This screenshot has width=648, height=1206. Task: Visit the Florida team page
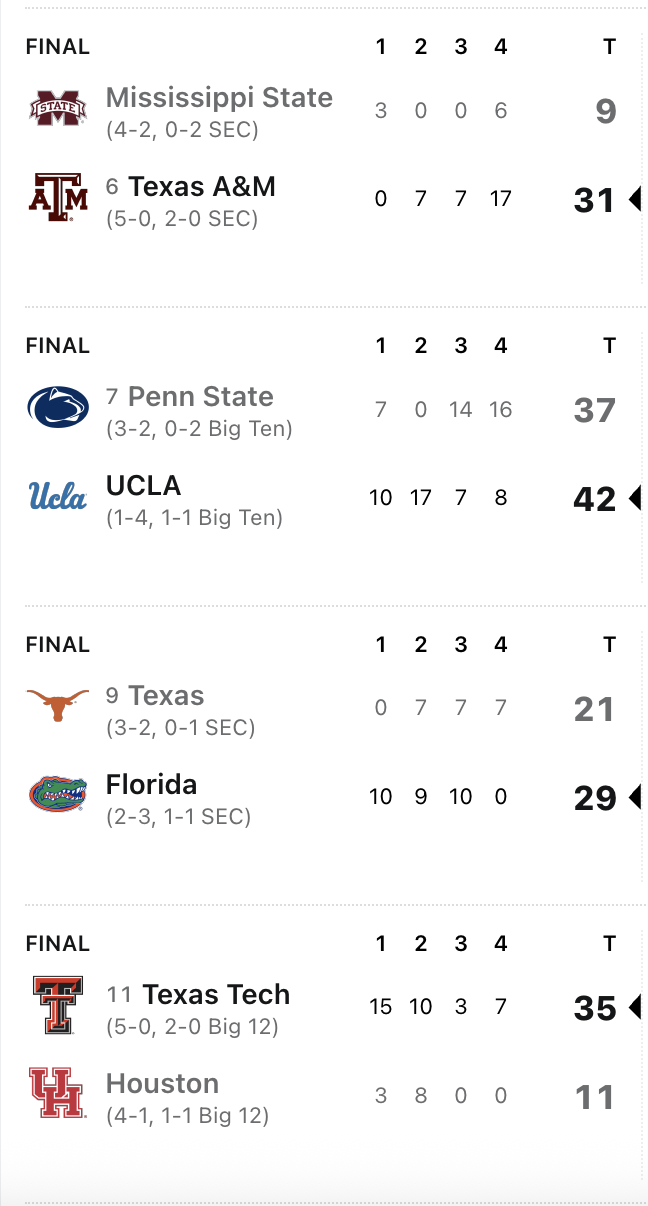(152, 785)
